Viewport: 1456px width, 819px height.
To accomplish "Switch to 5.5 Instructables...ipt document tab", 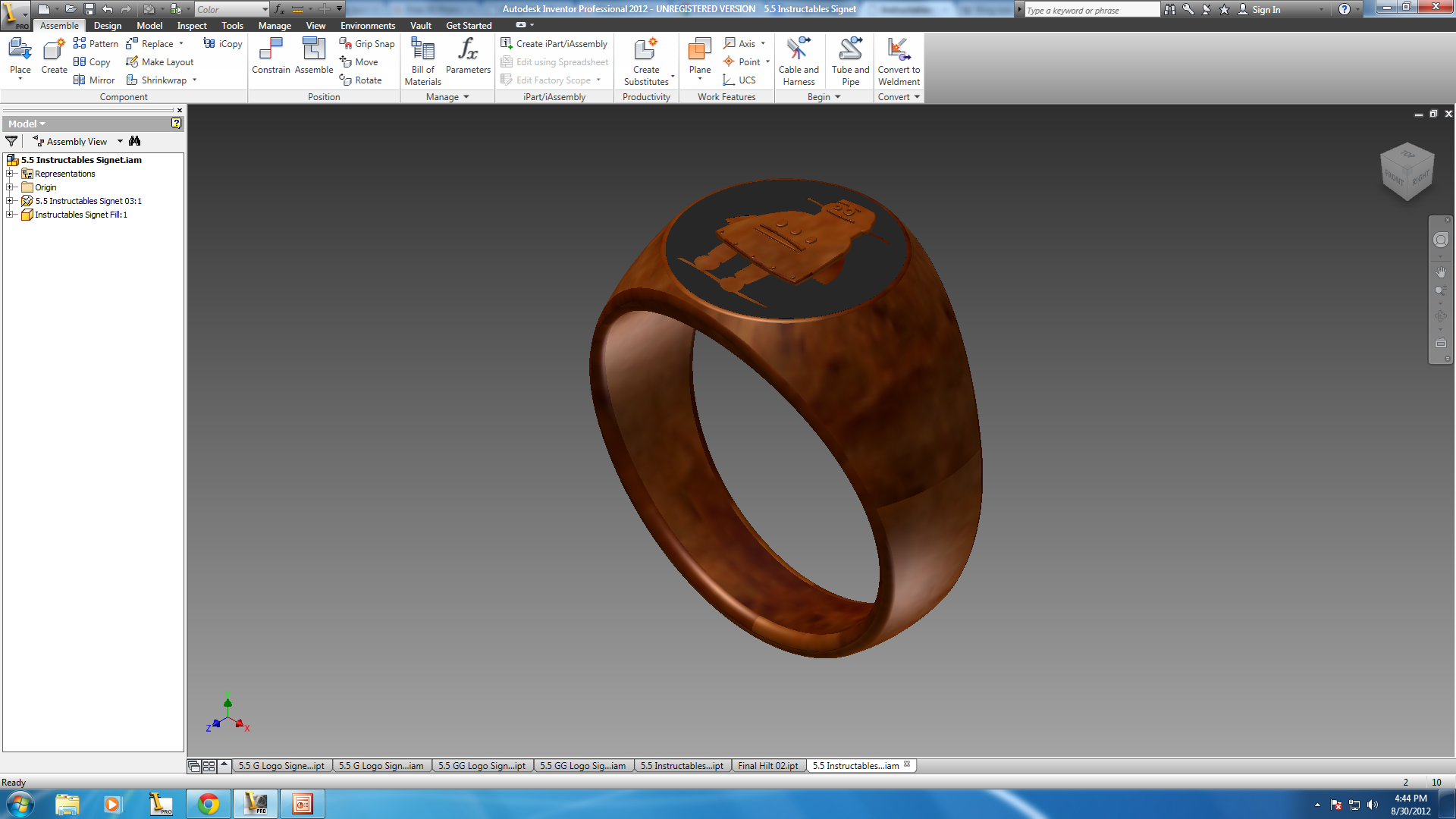I will coord(682,766).
